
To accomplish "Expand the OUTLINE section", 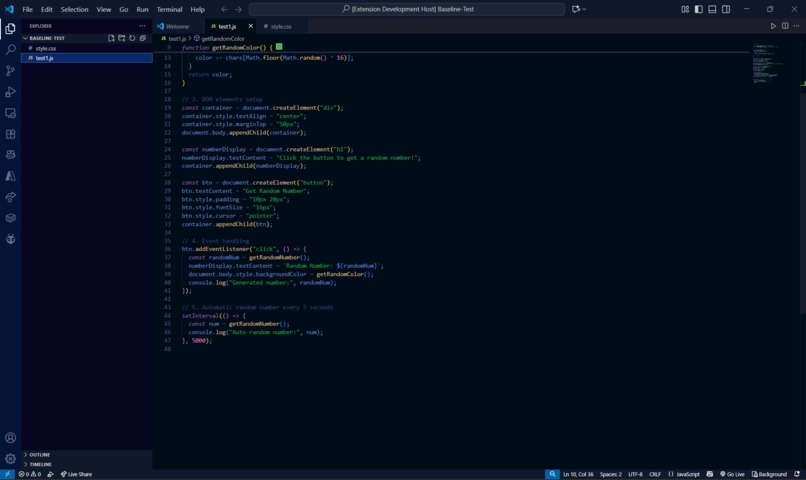I will click(87, 455).
